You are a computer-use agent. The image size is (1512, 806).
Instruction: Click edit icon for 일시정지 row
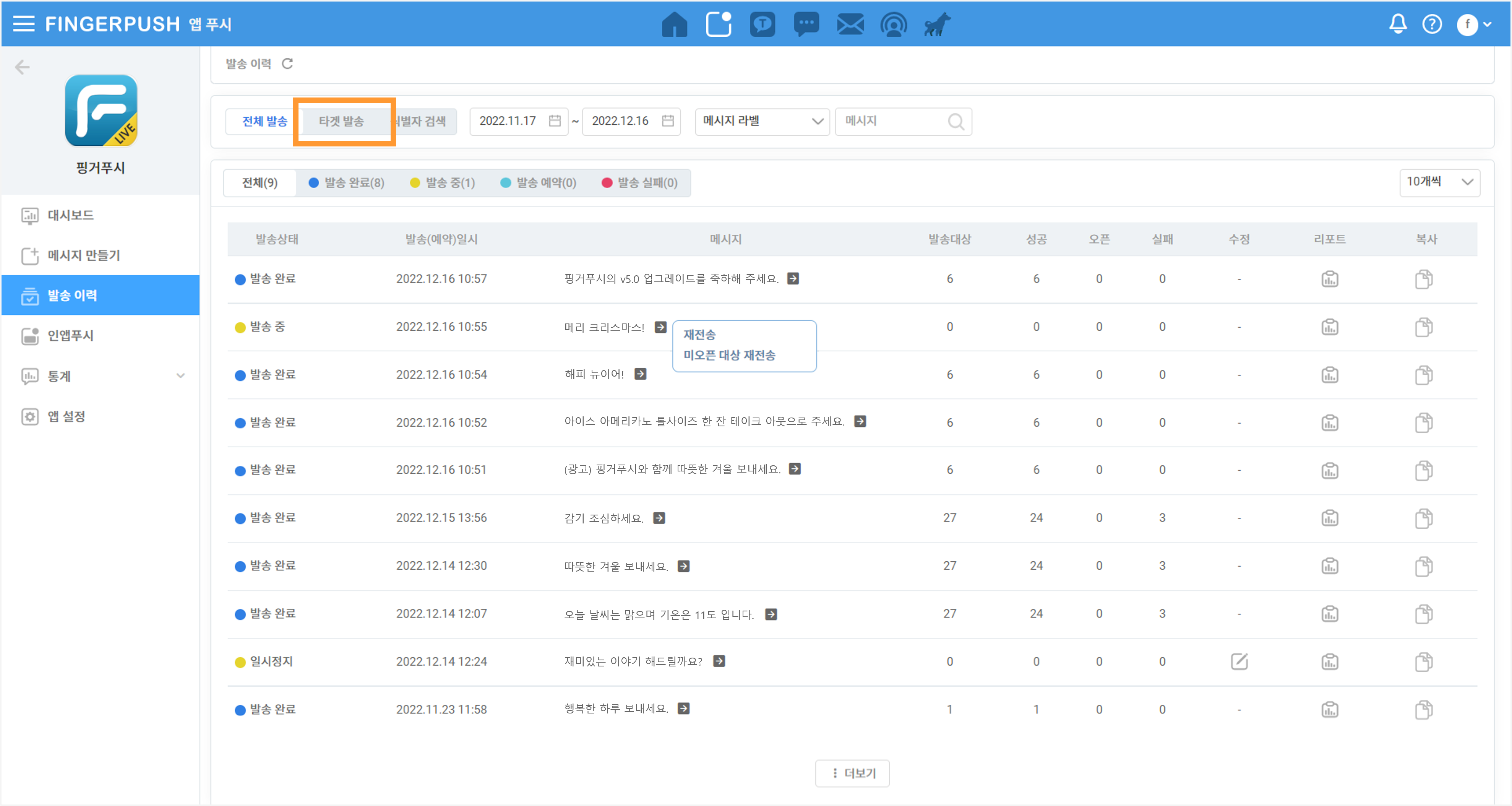pyautogui.click(x=1239, y=661)
